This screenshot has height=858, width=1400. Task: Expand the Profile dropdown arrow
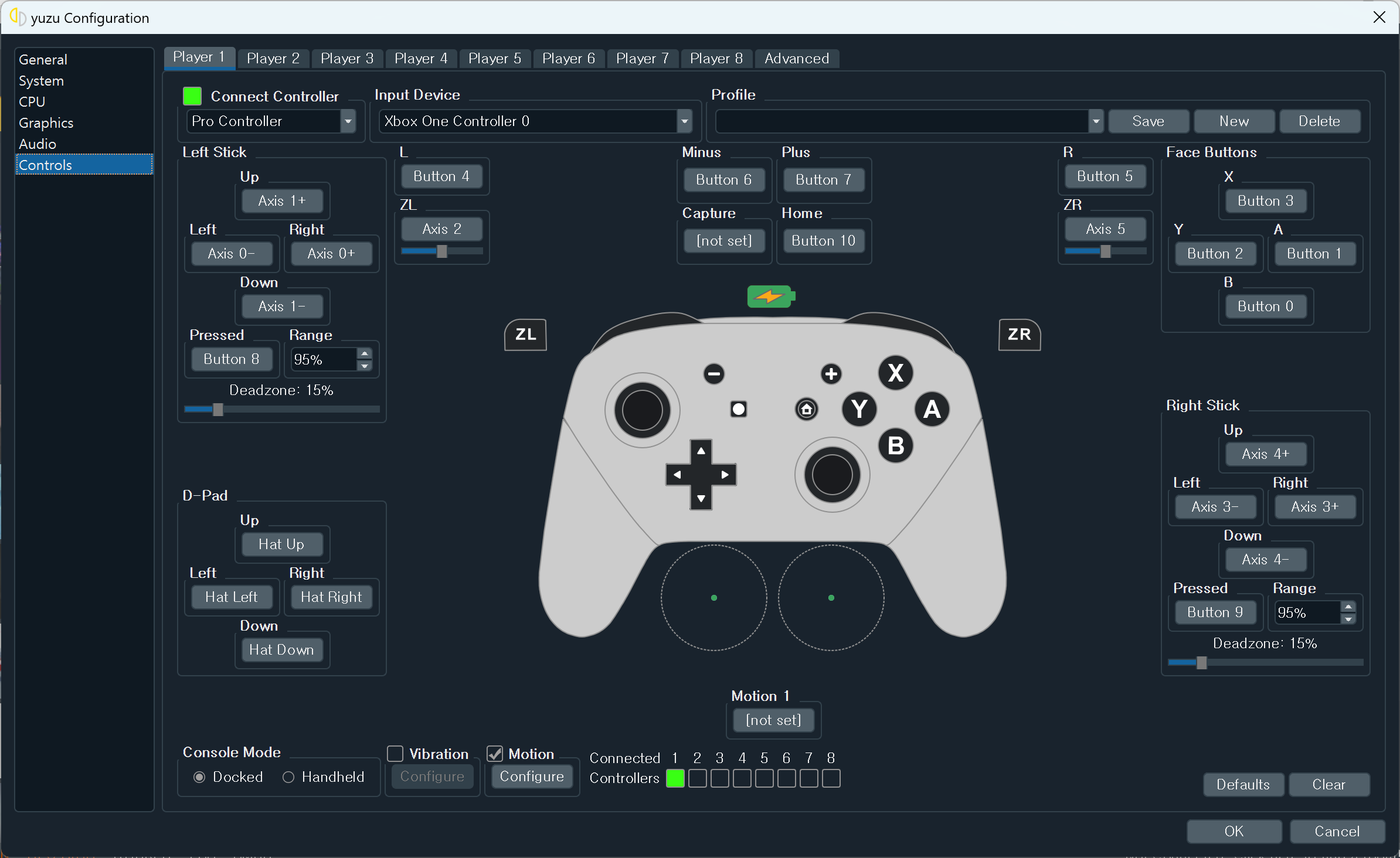tap(1096, 121)
